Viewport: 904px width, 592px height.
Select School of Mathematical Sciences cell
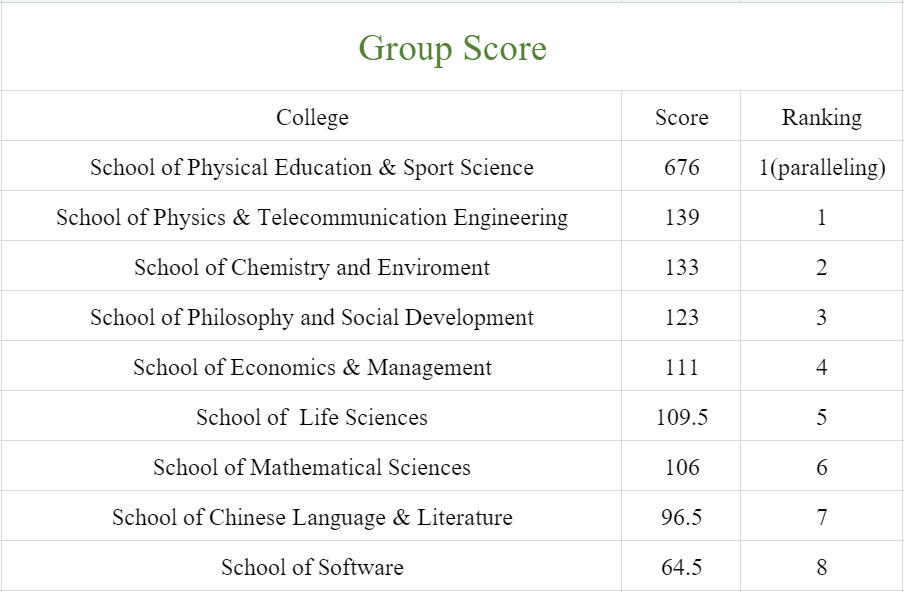(312, 467)
